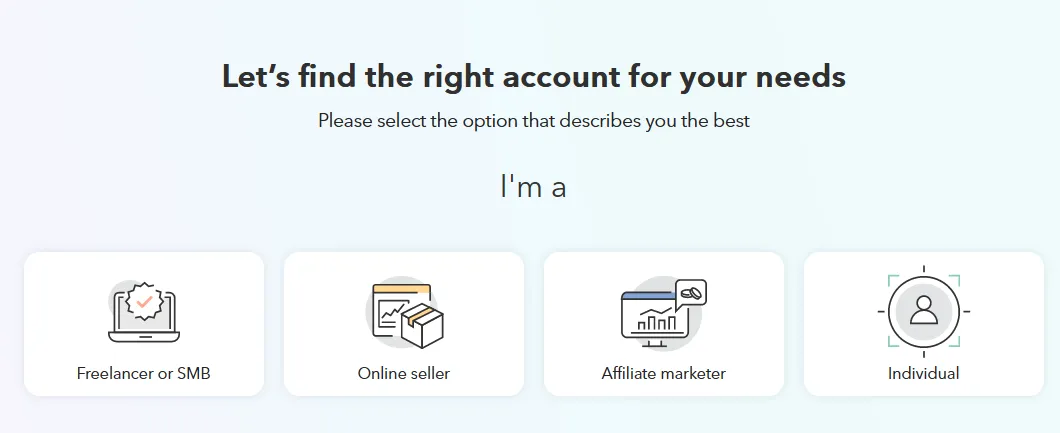
Task: Select the Affiliate marketer account card
Action: tap(664, 324)
